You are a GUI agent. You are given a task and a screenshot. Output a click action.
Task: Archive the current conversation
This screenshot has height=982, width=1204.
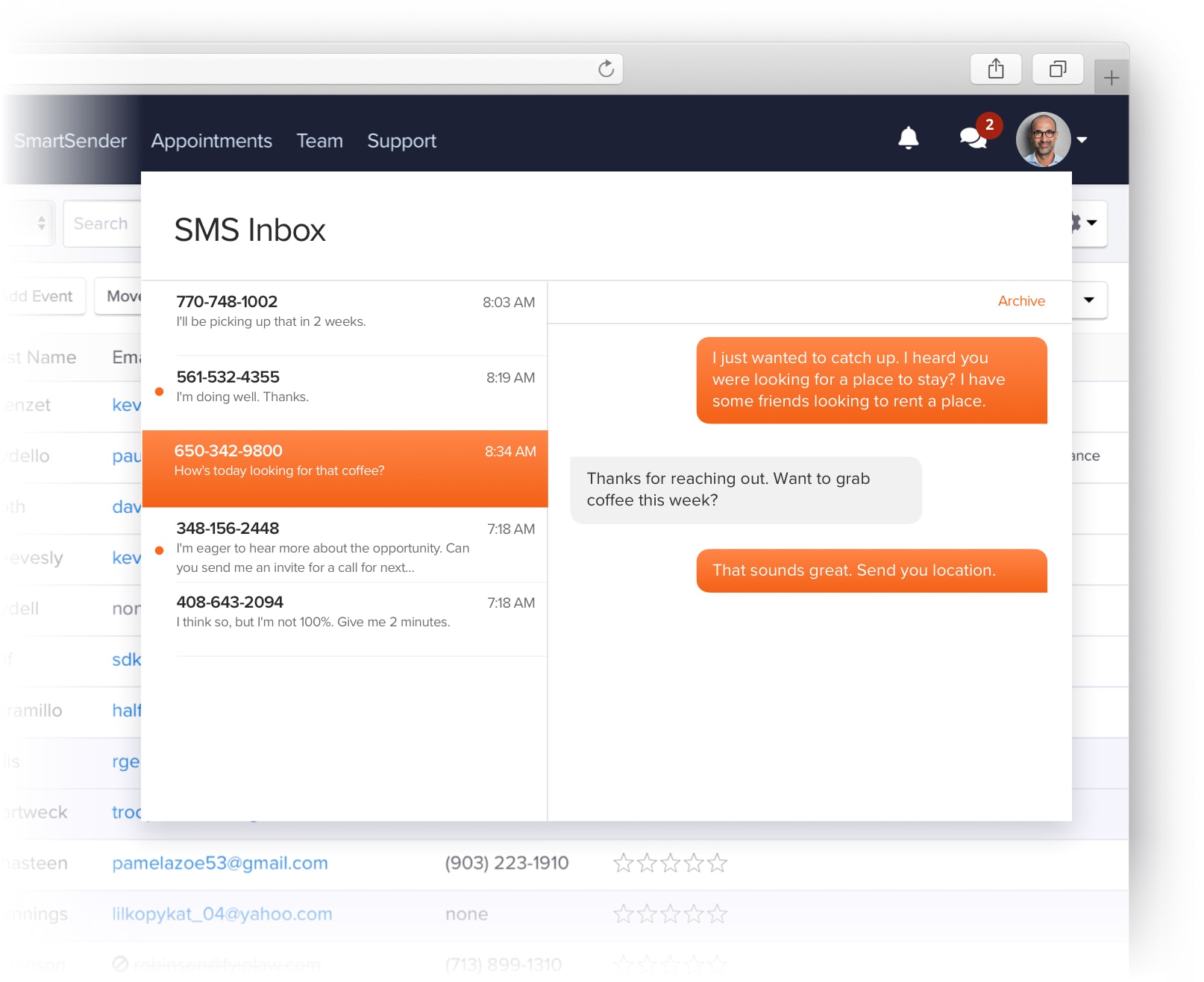pos(1021,300)
